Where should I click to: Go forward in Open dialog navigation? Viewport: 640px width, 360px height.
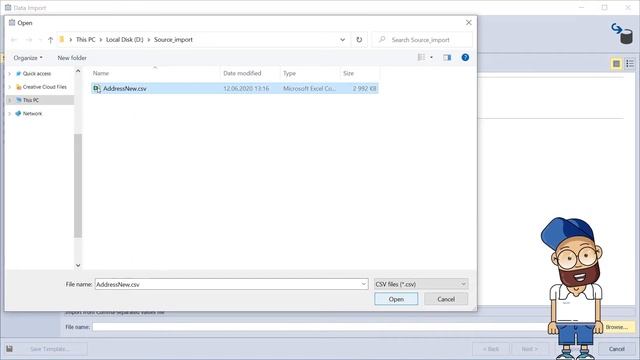pyautogui.click(x=29, y=40)
